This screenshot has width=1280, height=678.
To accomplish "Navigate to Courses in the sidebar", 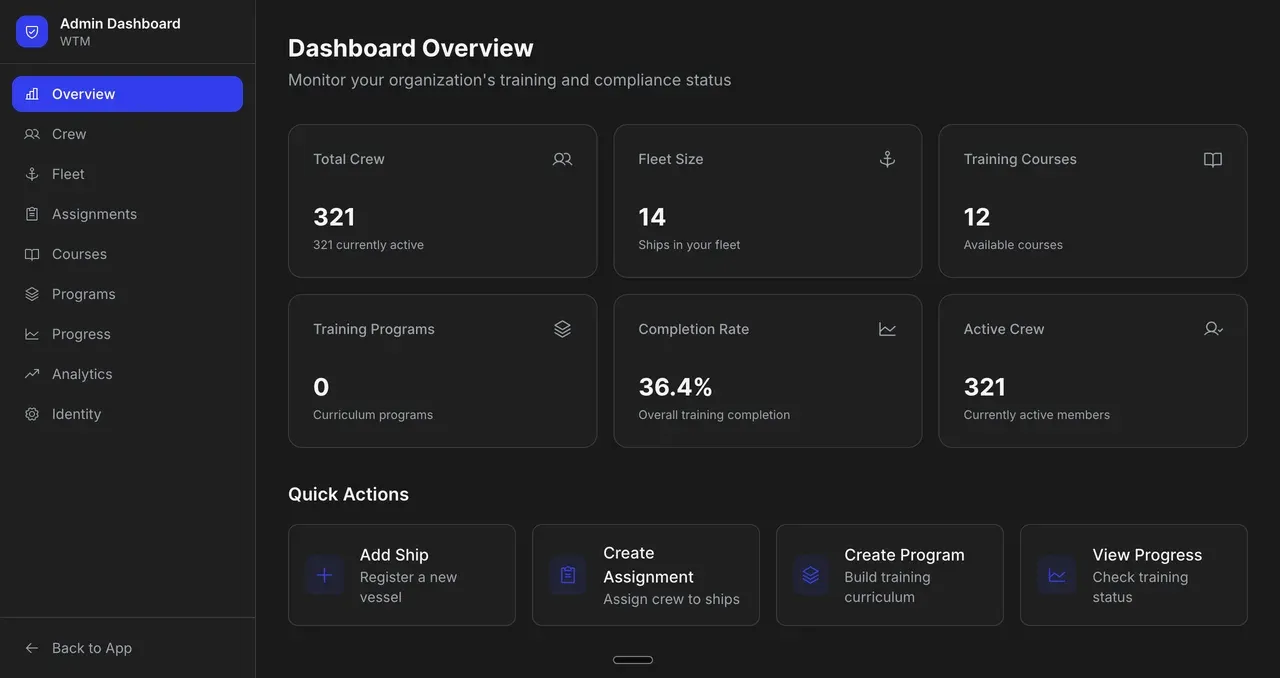I will (79, 254).
